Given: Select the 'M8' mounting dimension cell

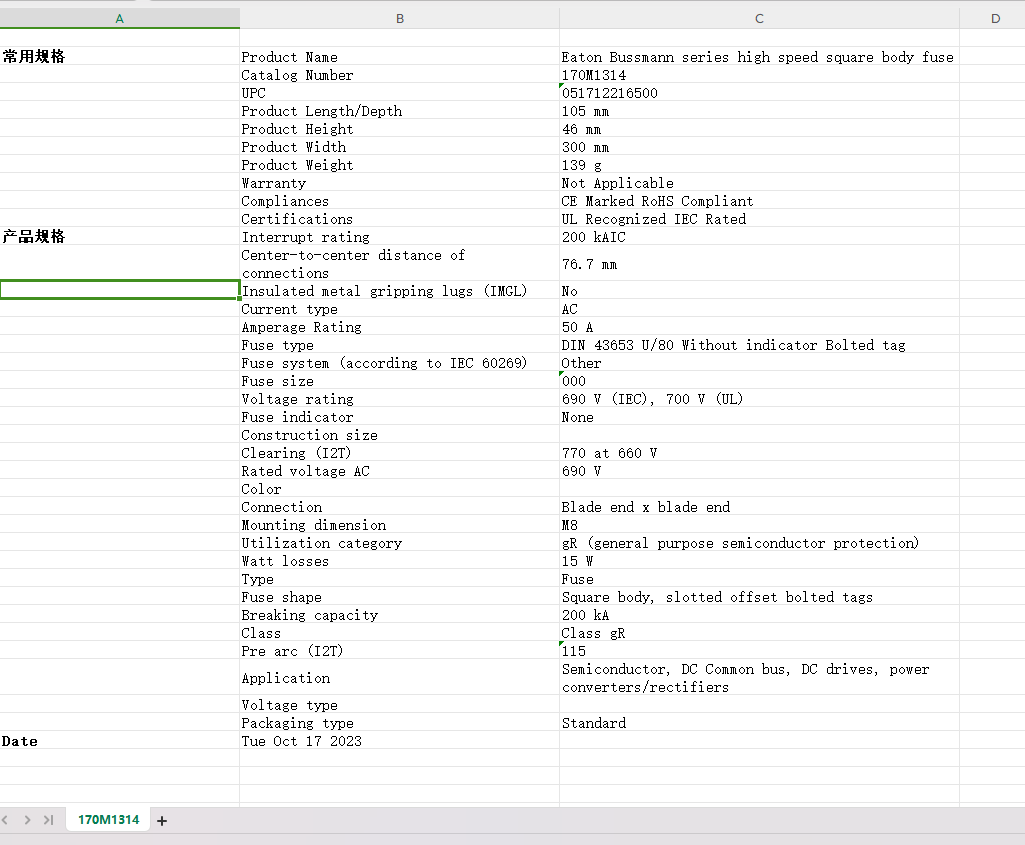Looking at the screenshot, I should [x=759, y=524].
